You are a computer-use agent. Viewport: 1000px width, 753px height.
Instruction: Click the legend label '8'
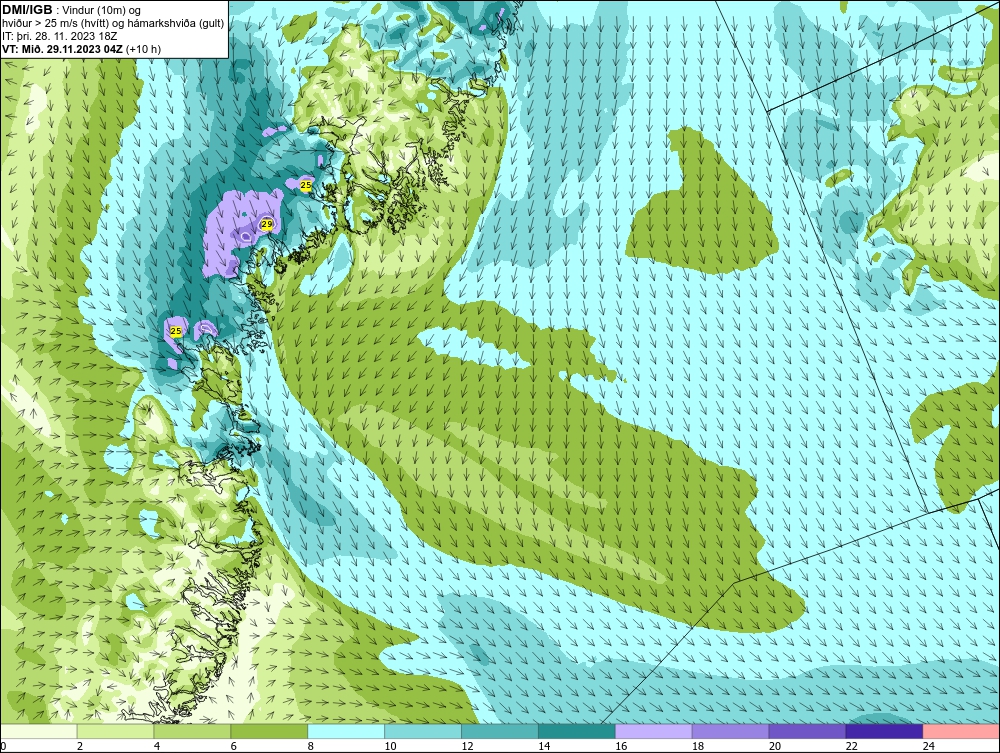point(311,746)
